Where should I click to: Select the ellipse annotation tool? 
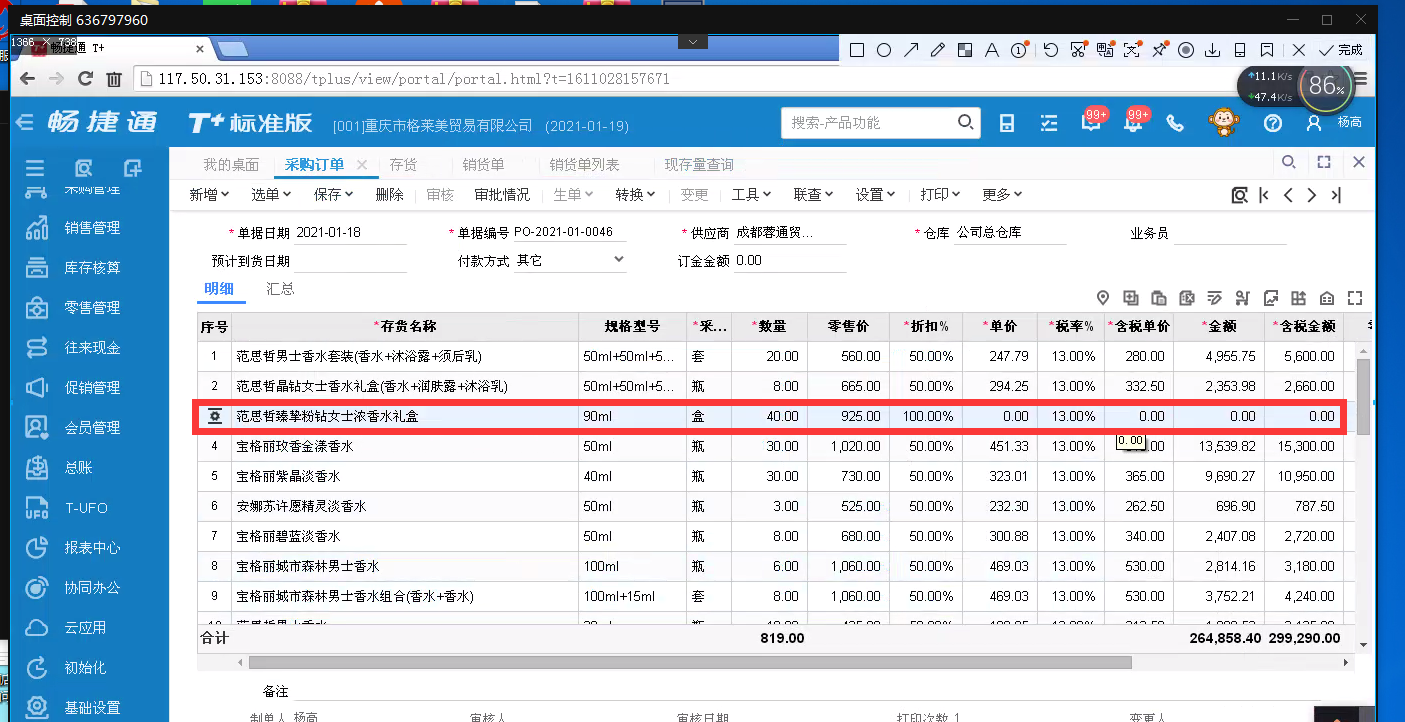point(884,49)
